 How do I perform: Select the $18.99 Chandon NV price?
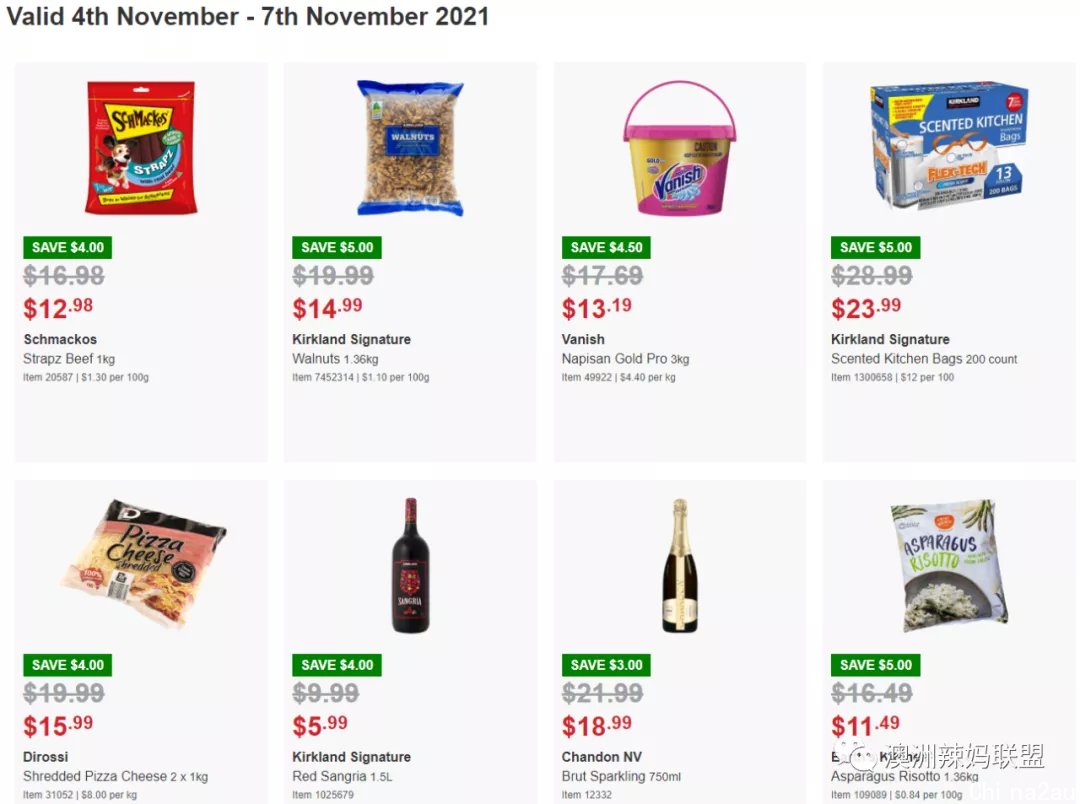(596, 725)
